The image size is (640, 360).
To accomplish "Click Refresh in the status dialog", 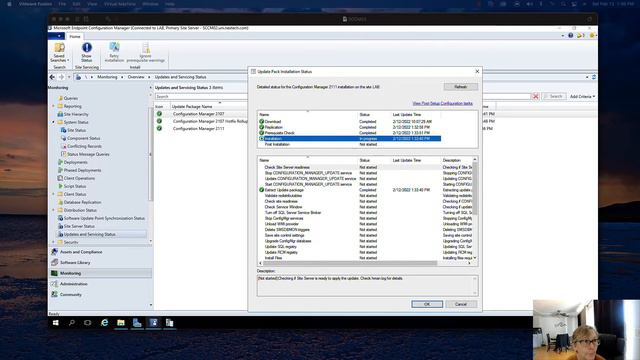I will (460, 87).
